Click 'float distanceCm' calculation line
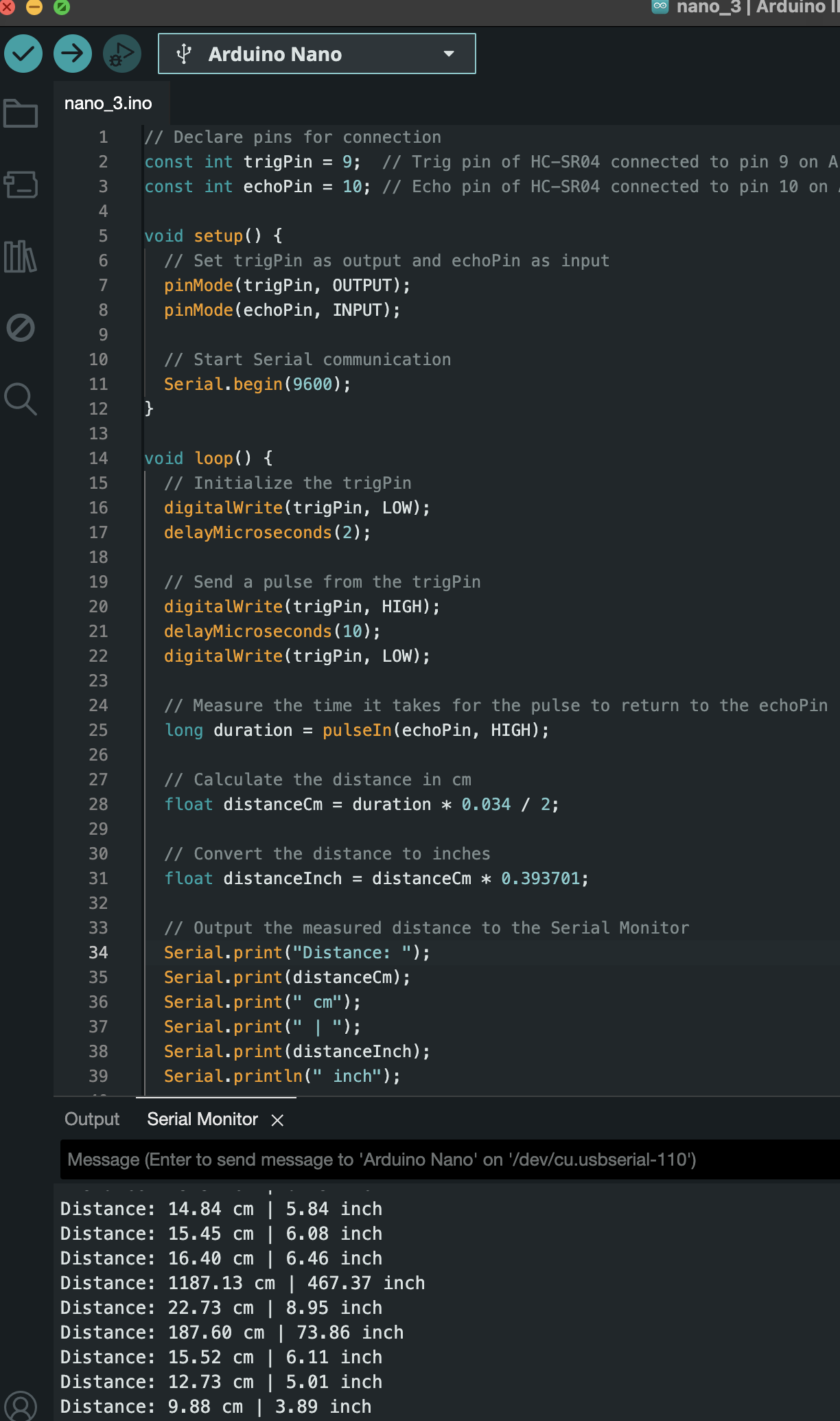The image size is (840, 1421). point(362,805)
